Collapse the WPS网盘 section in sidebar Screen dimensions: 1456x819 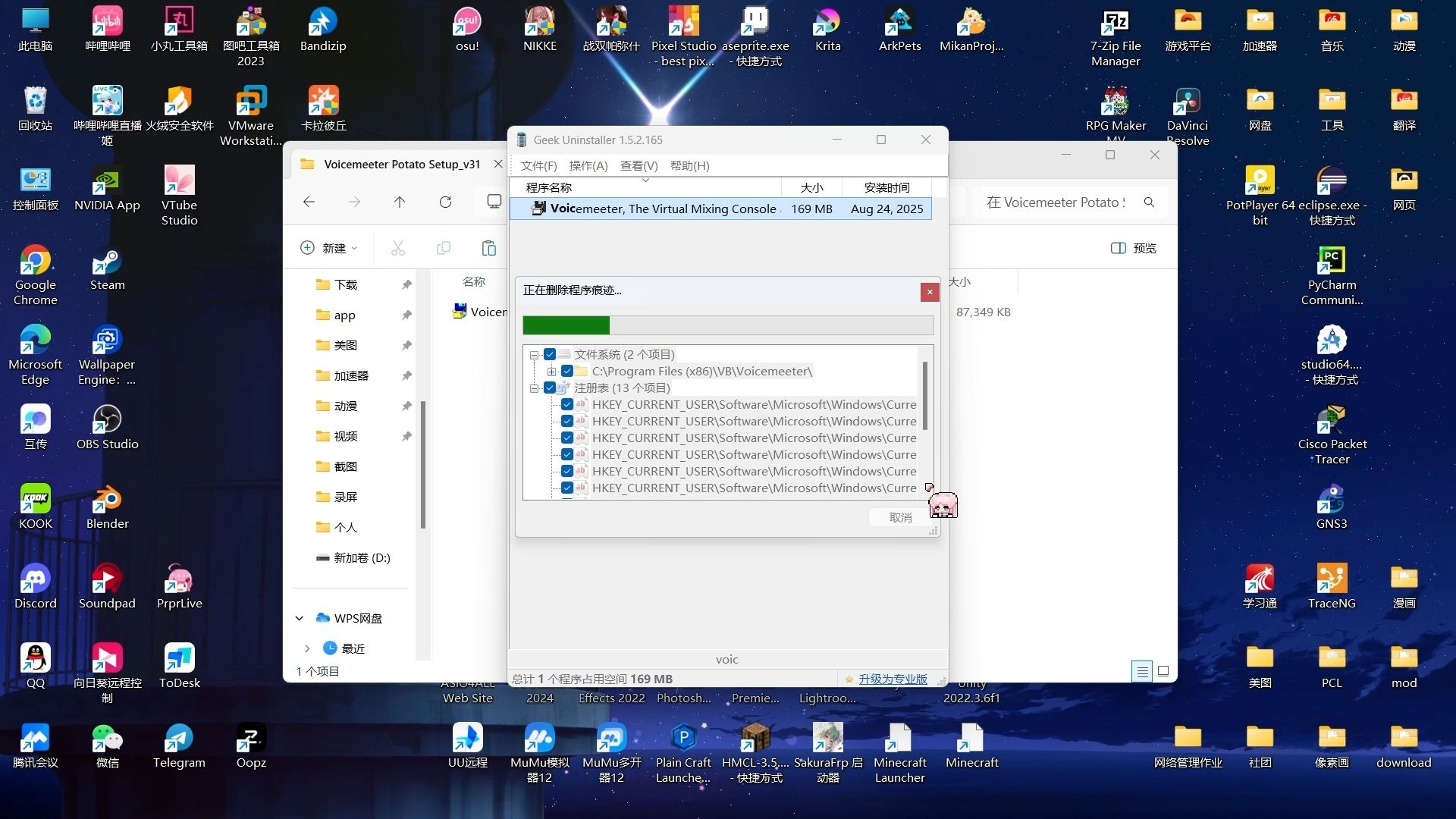[x=300, y=618]
